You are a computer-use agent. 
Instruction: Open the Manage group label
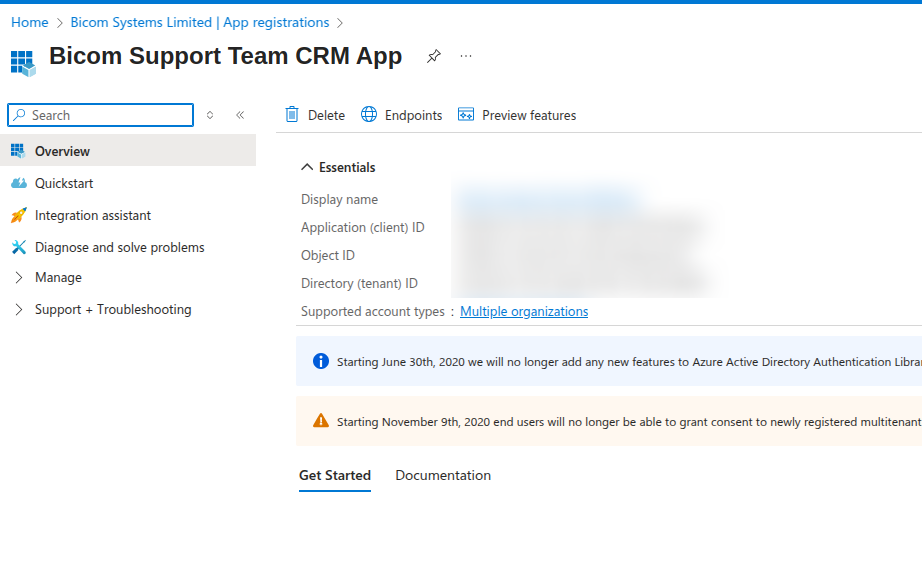[x=58, y=277]
